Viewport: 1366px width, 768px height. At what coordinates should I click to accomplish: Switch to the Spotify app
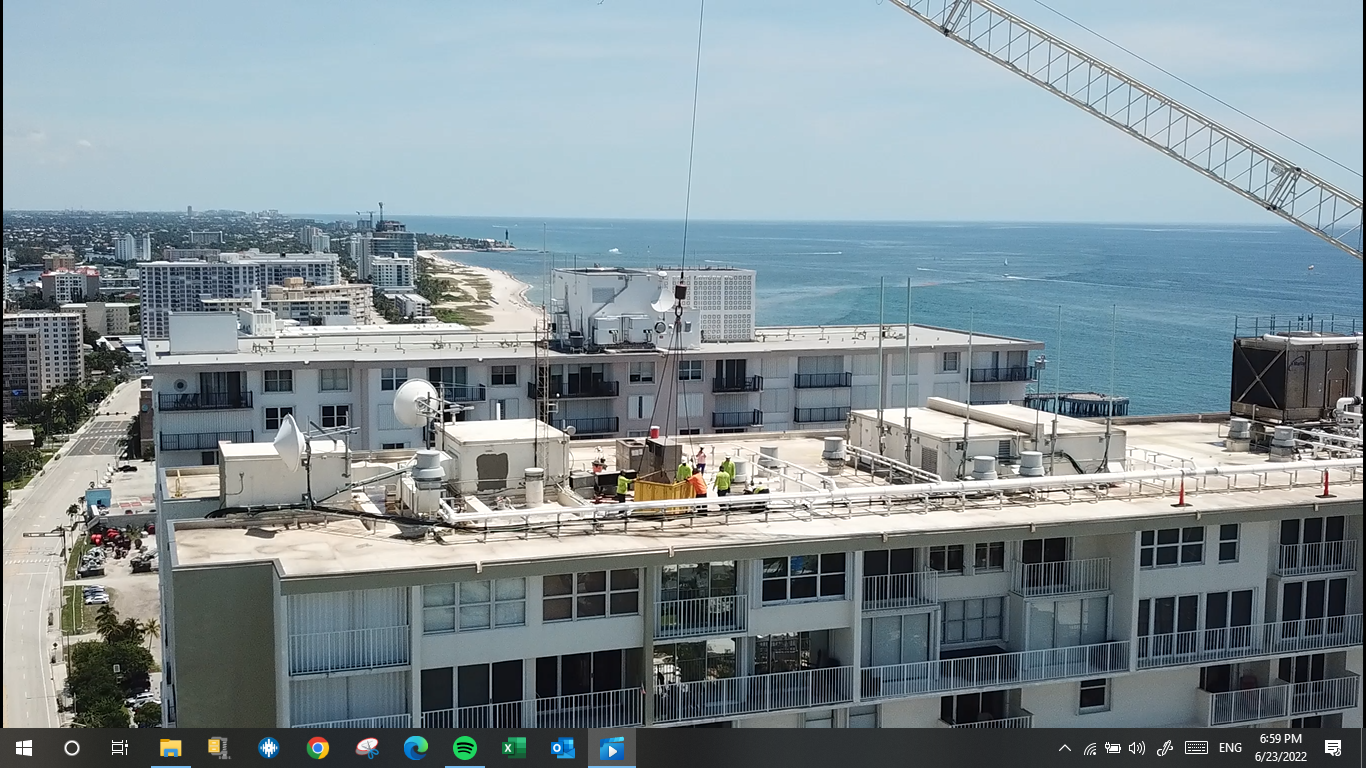point(465,748)
